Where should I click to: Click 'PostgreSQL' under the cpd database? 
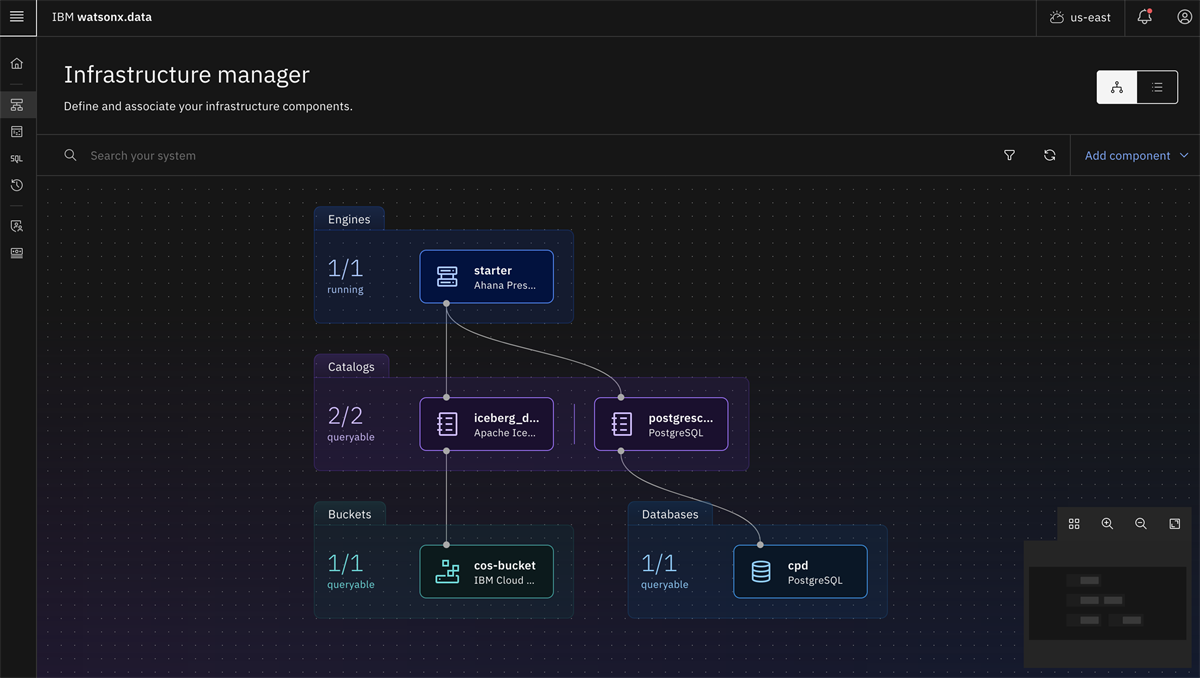pos(815,580)
